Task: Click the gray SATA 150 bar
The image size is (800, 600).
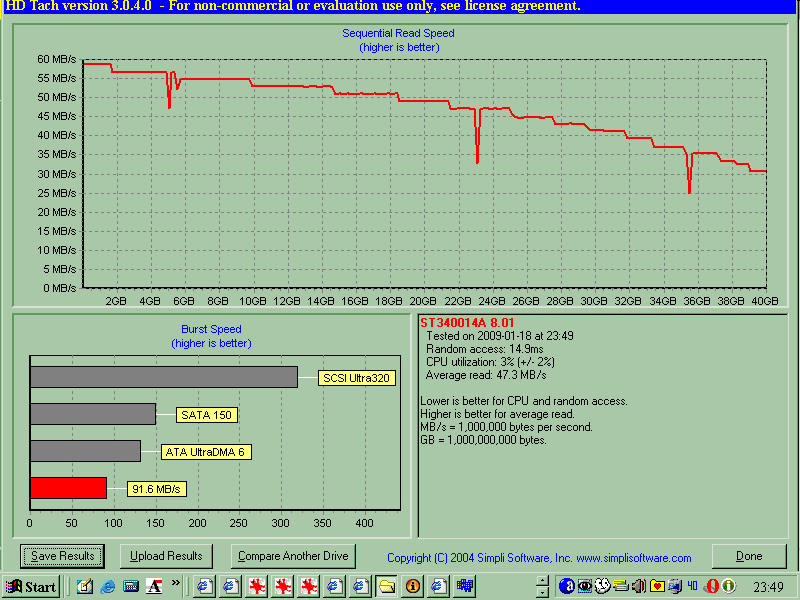Action: click(93, 414)
